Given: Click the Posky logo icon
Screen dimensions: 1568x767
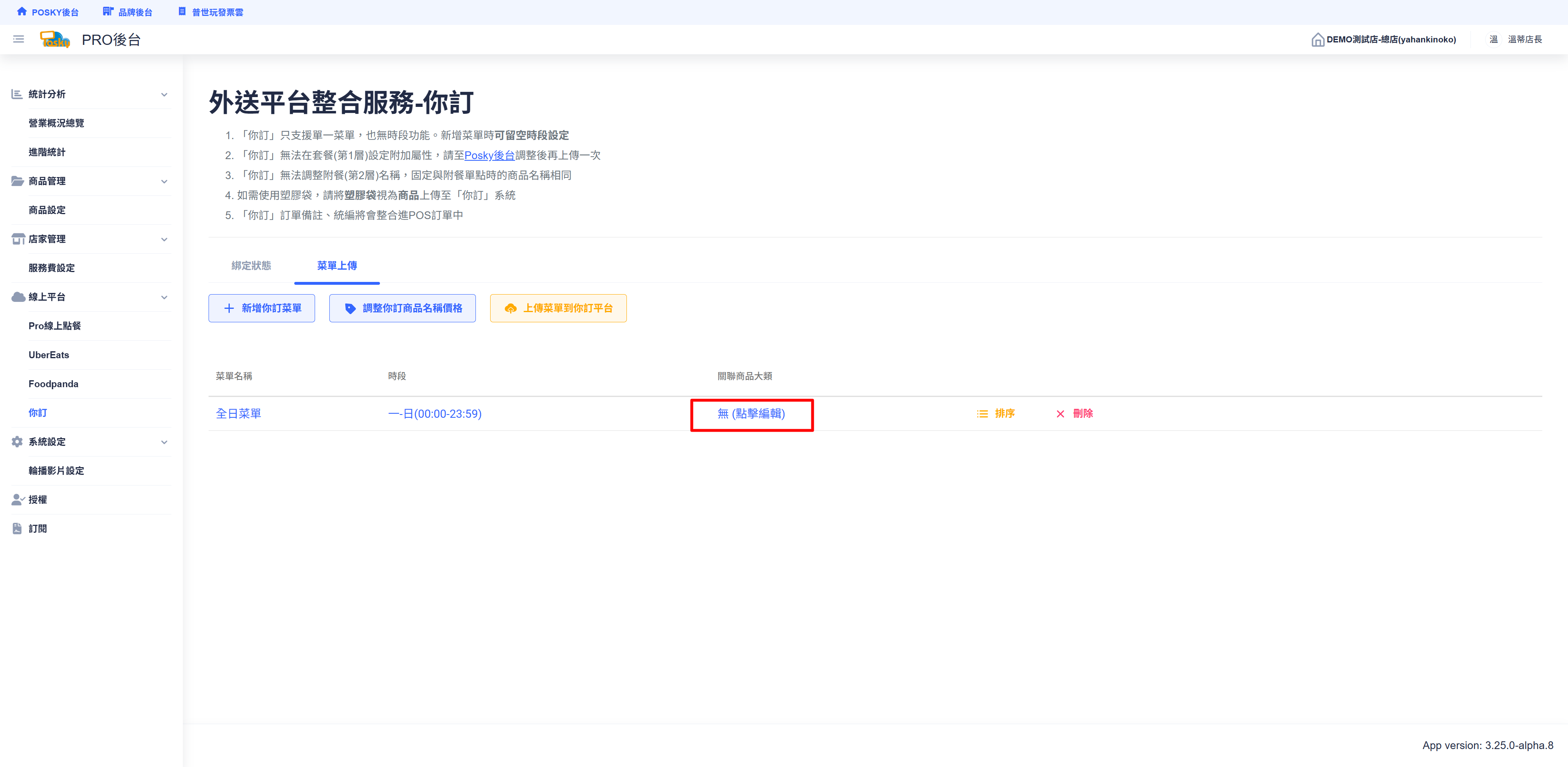Looking at the screenshot, I should point(55,40).
